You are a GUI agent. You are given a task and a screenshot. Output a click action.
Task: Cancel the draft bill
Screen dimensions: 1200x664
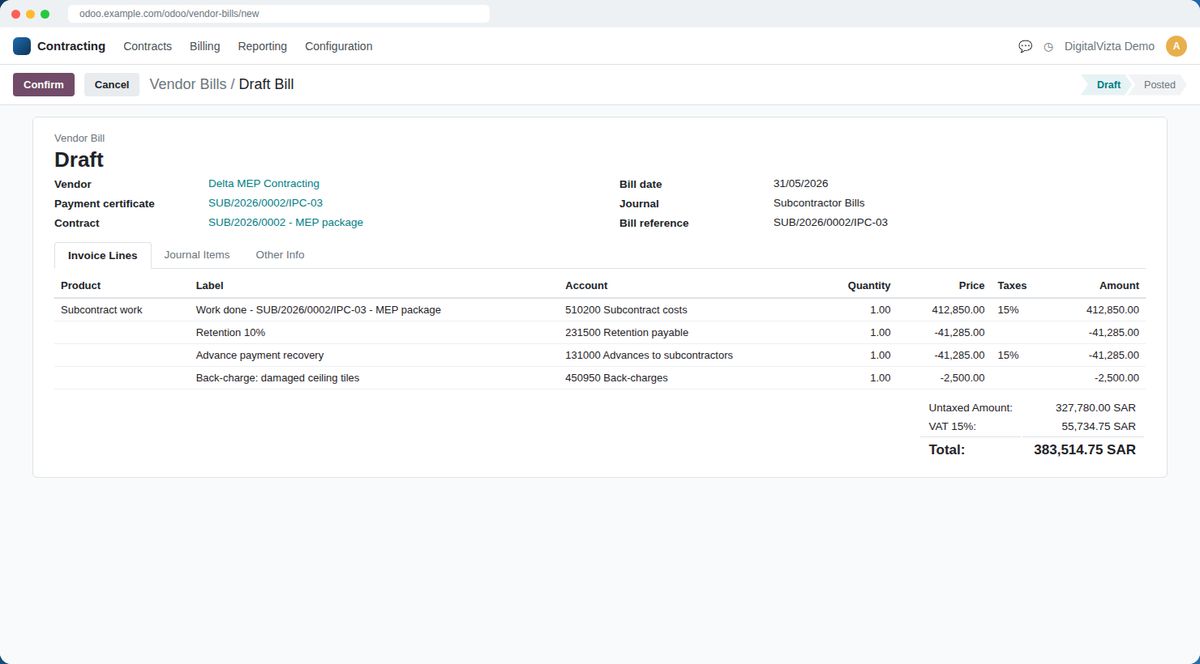pyautogui.click(x=112, y=85)
